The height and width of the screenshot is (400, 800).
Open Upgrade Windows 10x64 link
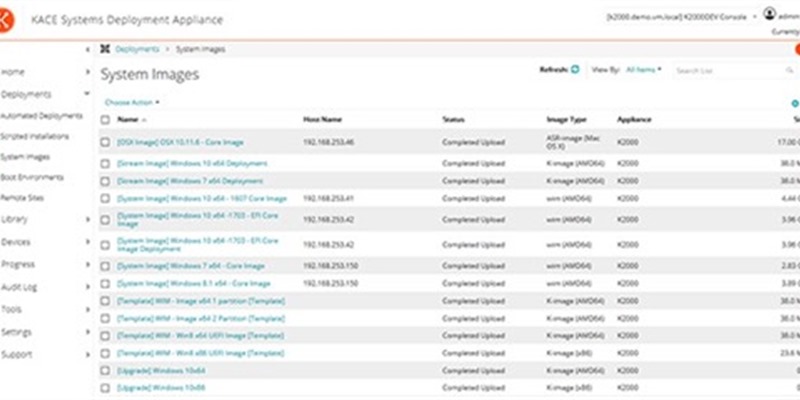click(161, 370)
